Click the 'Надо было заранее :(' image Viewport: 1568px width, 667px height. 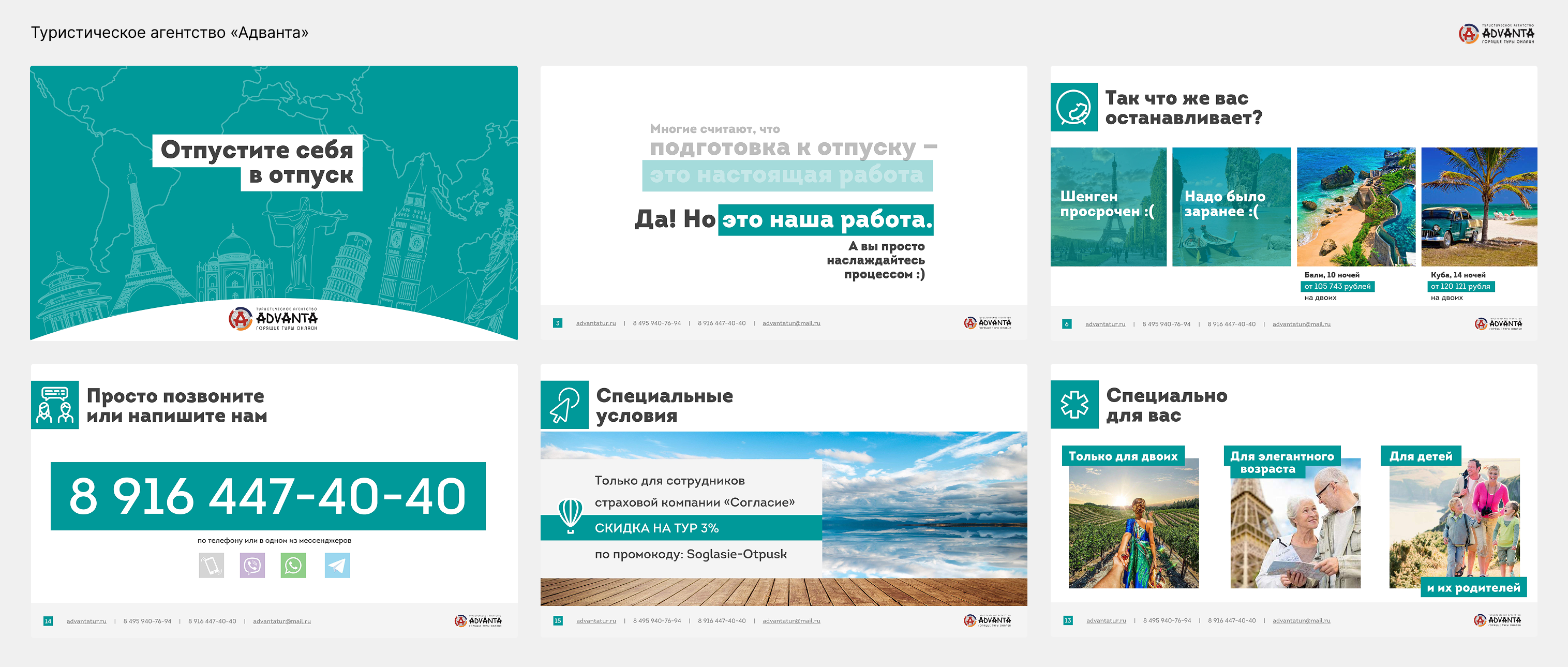(x=1231, y=207)
